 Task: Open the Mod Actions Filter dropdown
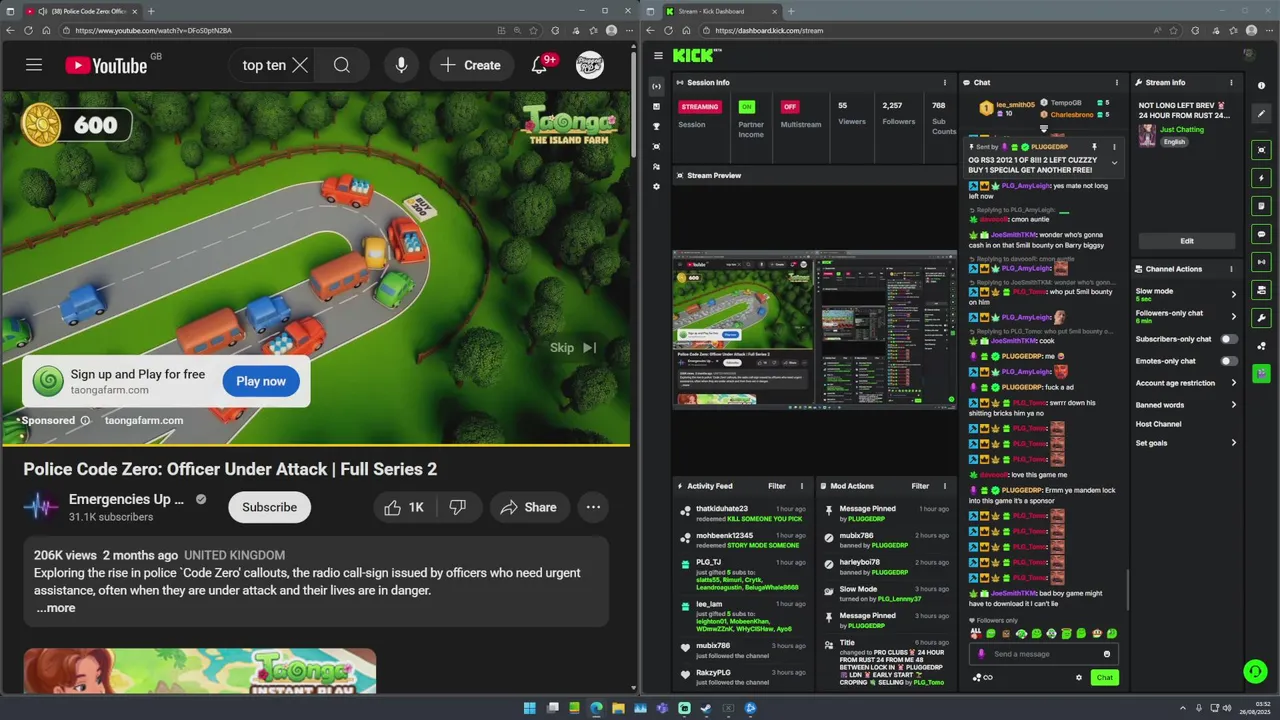920,486
